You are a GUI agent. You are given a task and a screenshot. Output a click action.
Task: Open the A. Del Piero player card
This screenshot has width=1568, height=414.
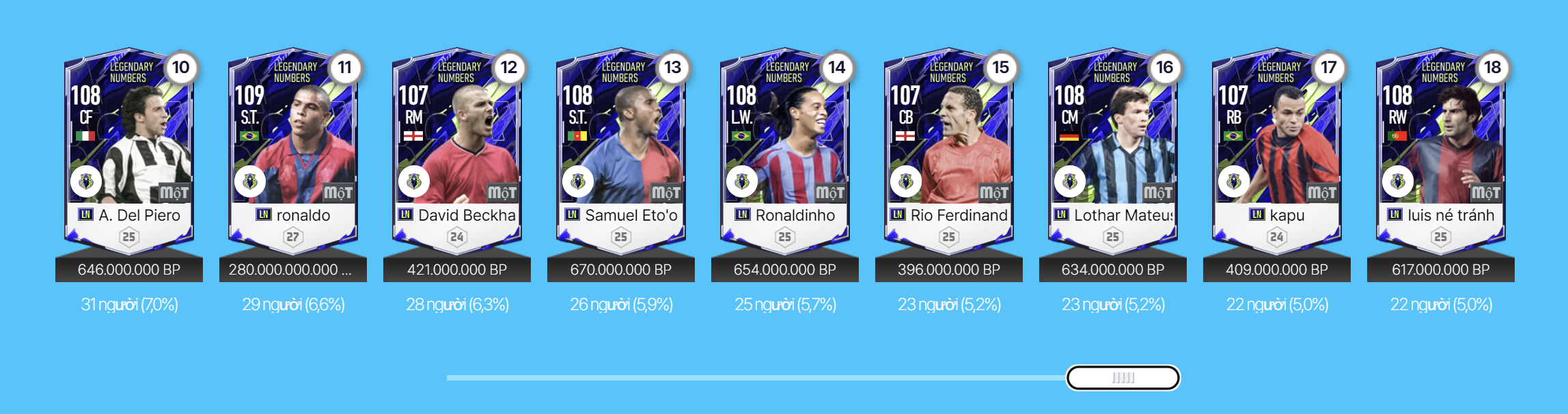129,152
